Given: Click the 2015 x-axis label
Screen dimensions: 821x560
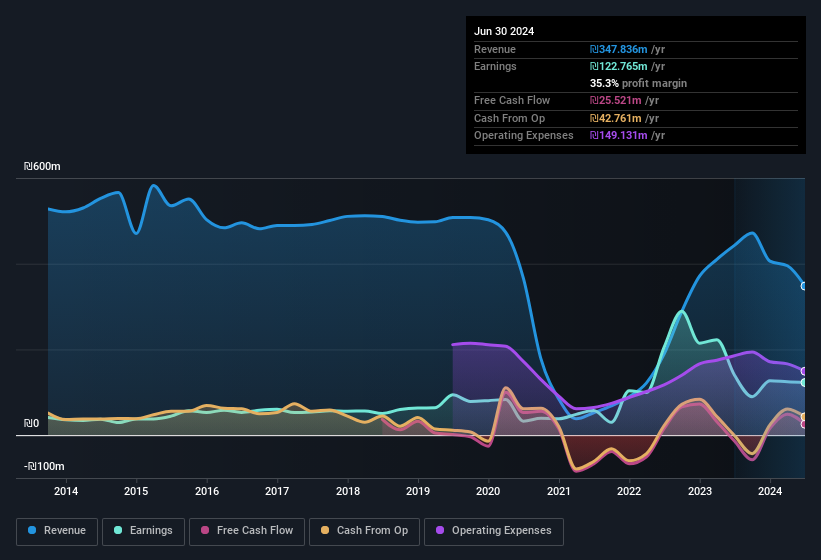Looking at the screenshot, I should tap(136, 491).
